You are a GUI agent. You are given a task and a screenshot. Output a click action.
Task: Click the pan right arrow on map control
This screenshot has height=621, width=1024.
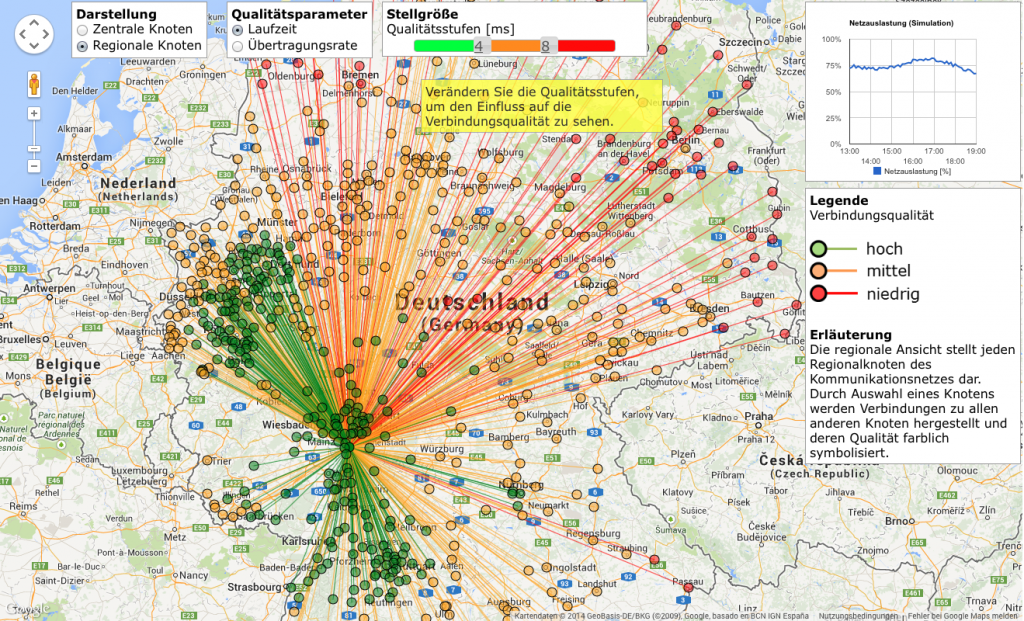[x=46, y=36]
